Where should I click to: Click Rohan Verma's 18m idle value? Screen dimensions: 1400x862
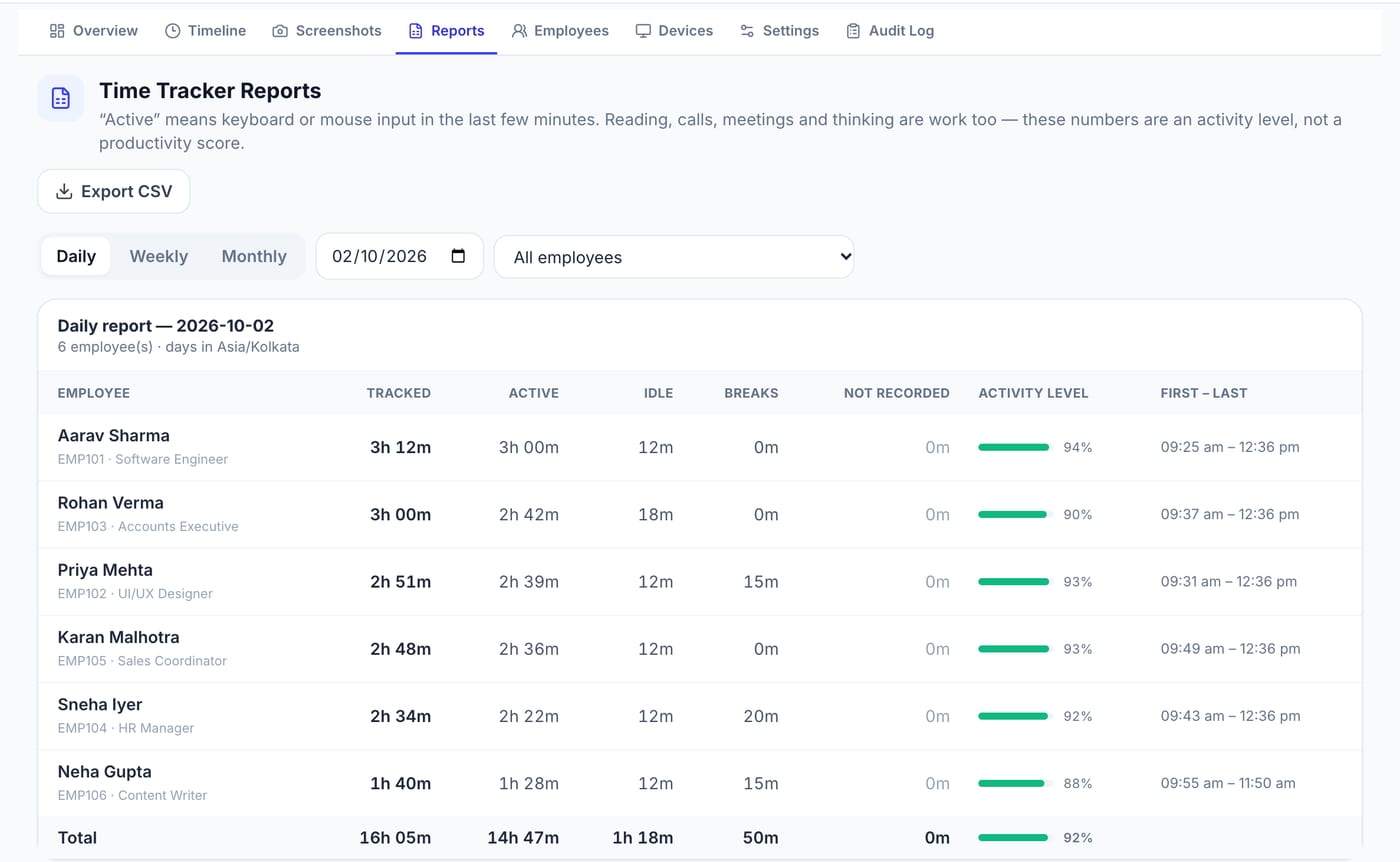coord(656,515)
